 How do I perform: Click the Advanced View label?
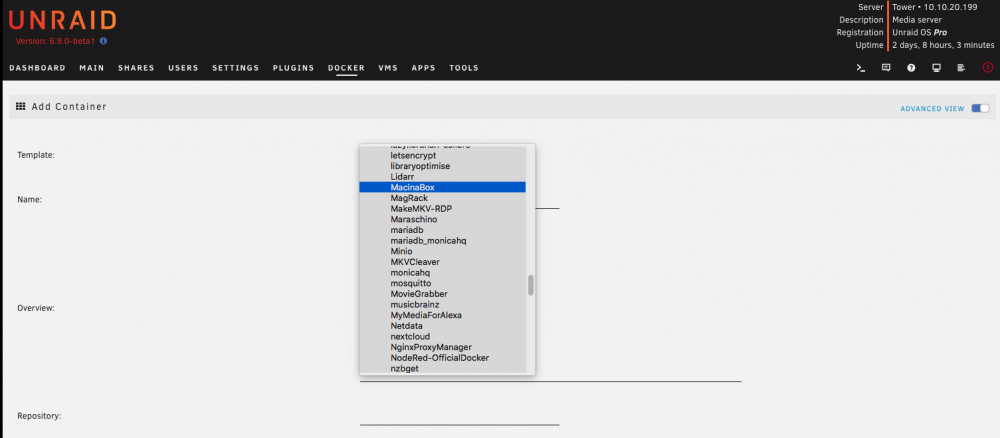(932, 109)
